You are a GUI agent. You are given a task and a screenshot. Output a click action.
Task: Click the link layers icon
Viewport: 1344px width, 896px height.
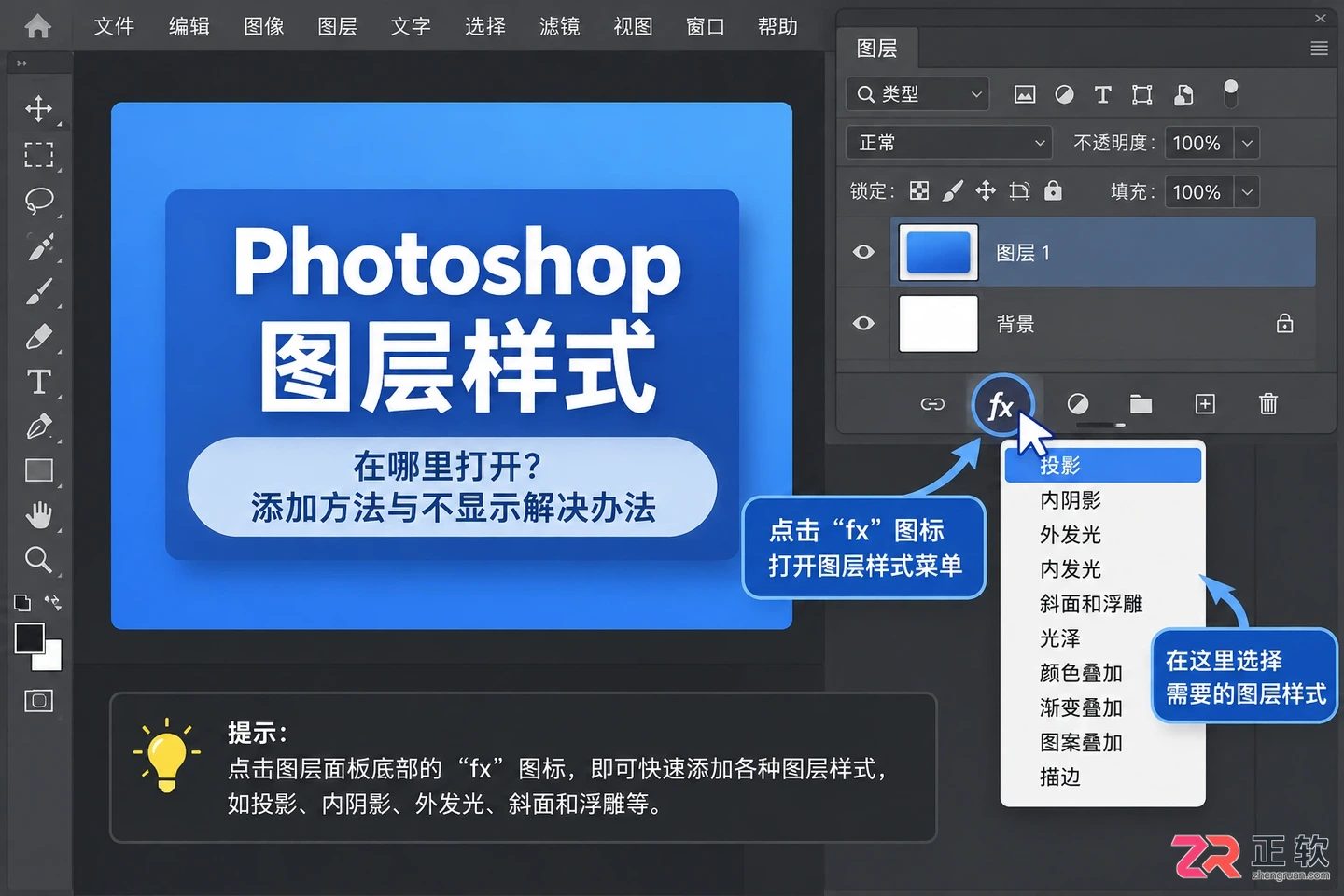click(x=932, y=404)
